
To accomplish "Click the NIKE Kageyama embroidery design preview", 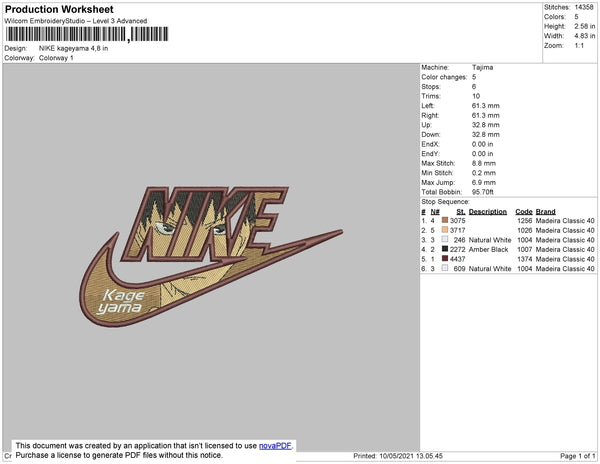I will click(211, 256).
